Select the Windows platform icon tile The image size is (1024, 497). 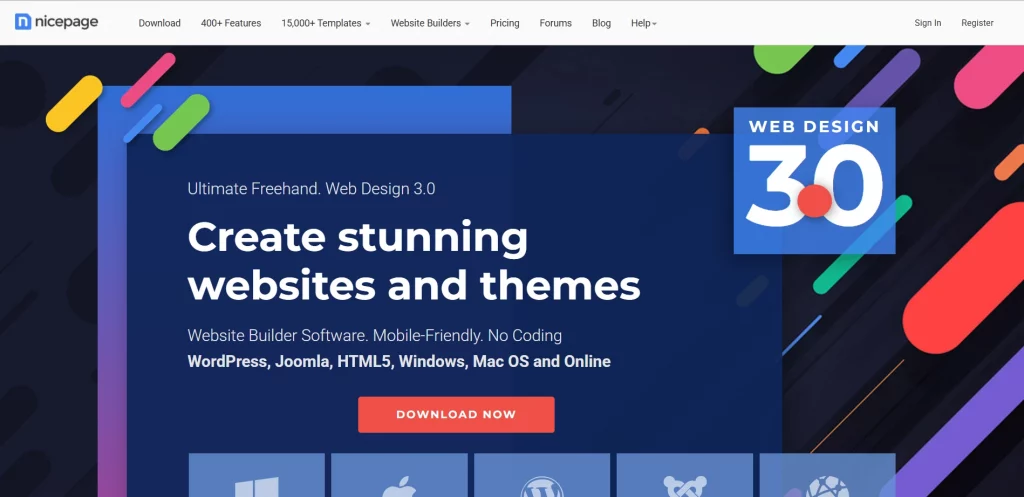coord(257,475)
